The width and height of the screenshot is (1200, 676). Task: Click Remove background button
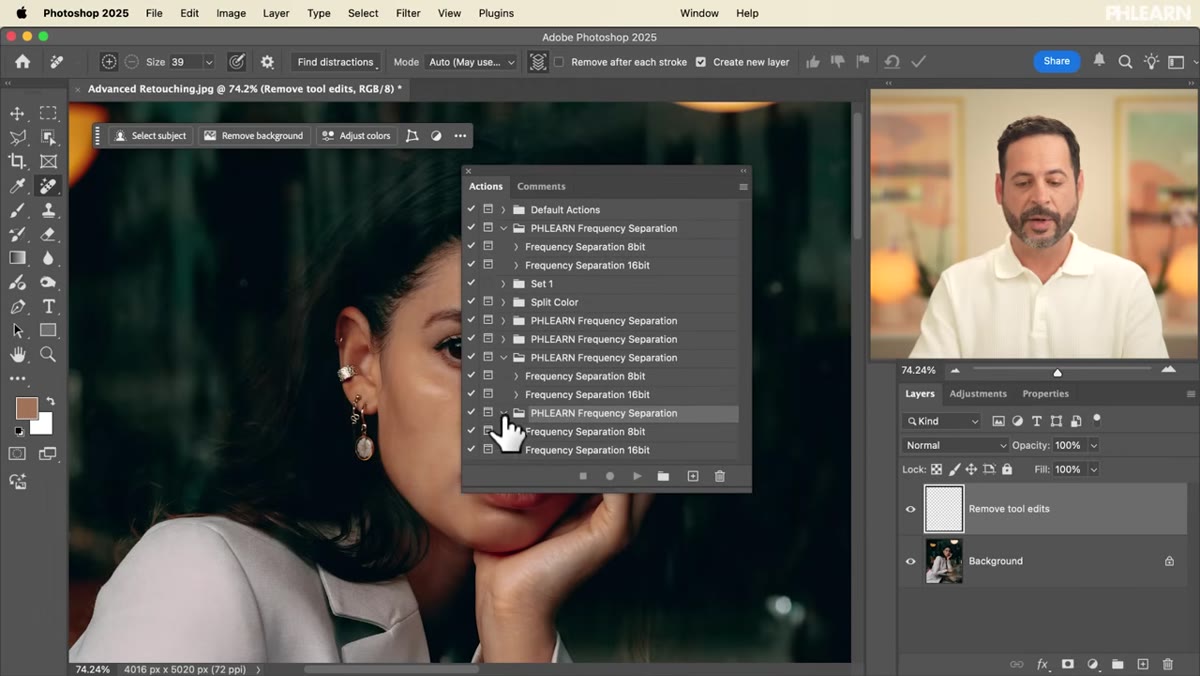253,136
